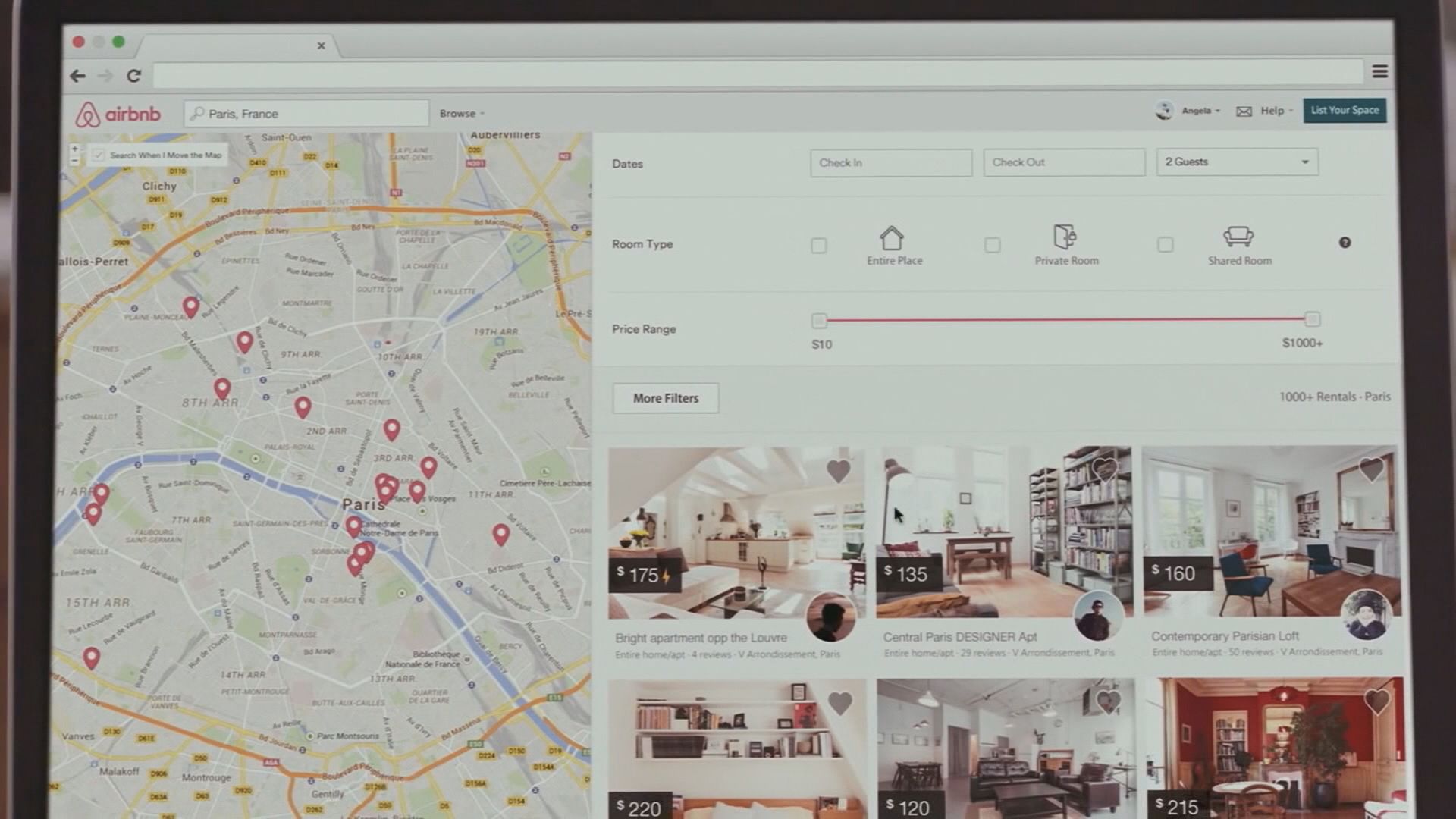
Task: Click the map pin near 8TH ARR
Action: pyautogui.click(x=221, y=389)
